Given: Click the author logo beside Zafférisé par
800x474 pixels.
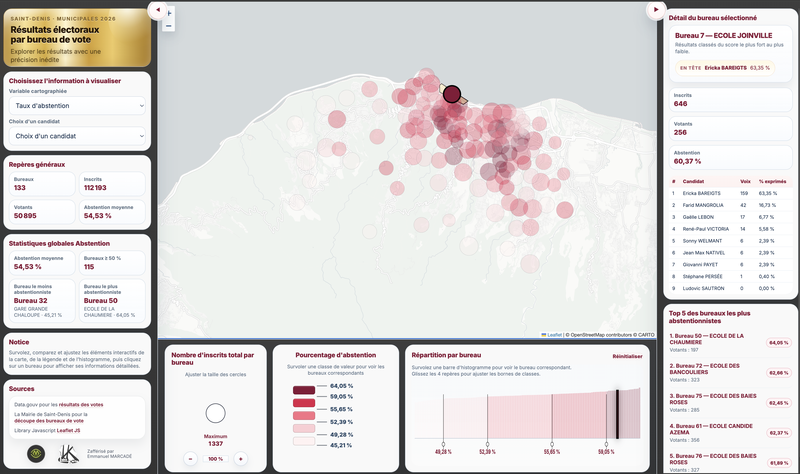Looking at the screenshot, I should 69,453.
